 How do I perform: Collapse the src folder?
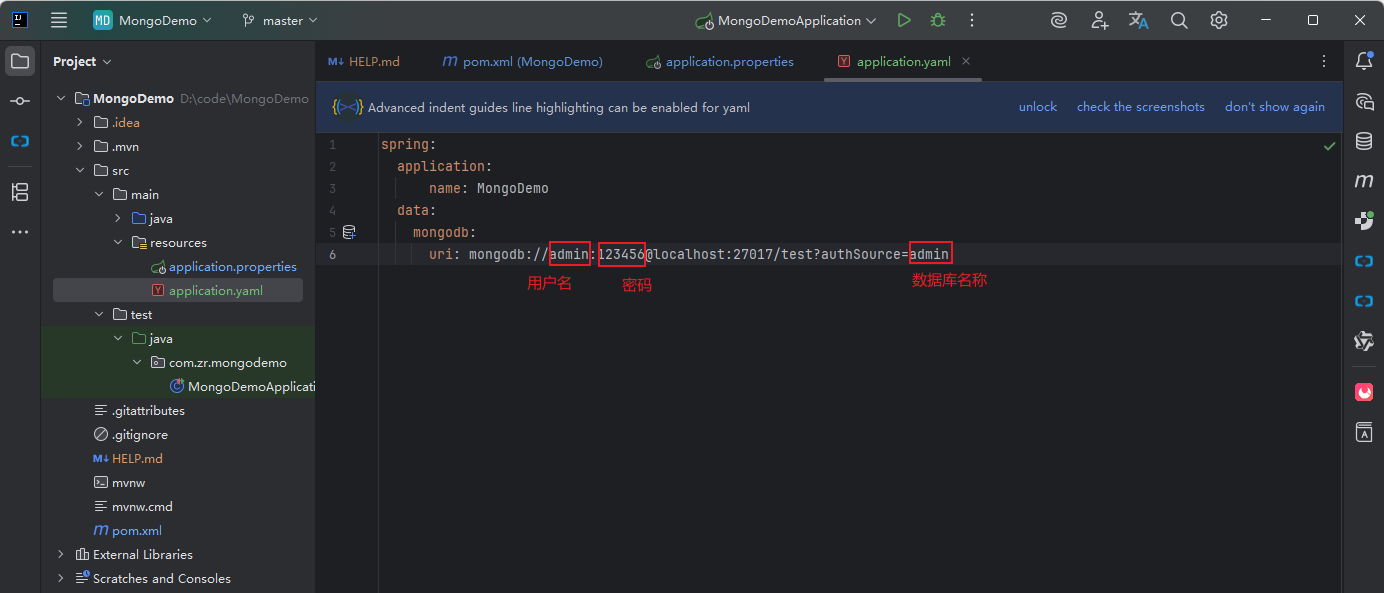coord(79,170)
